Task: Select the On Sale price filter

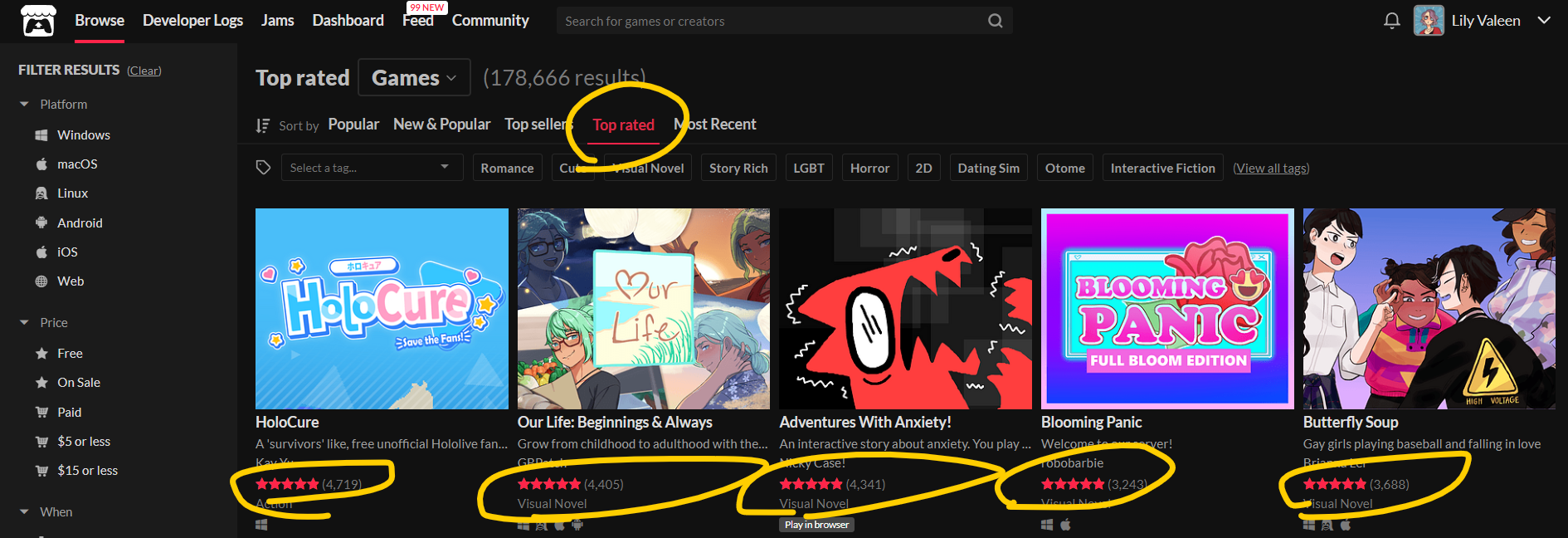Action: tap(79, 382)
